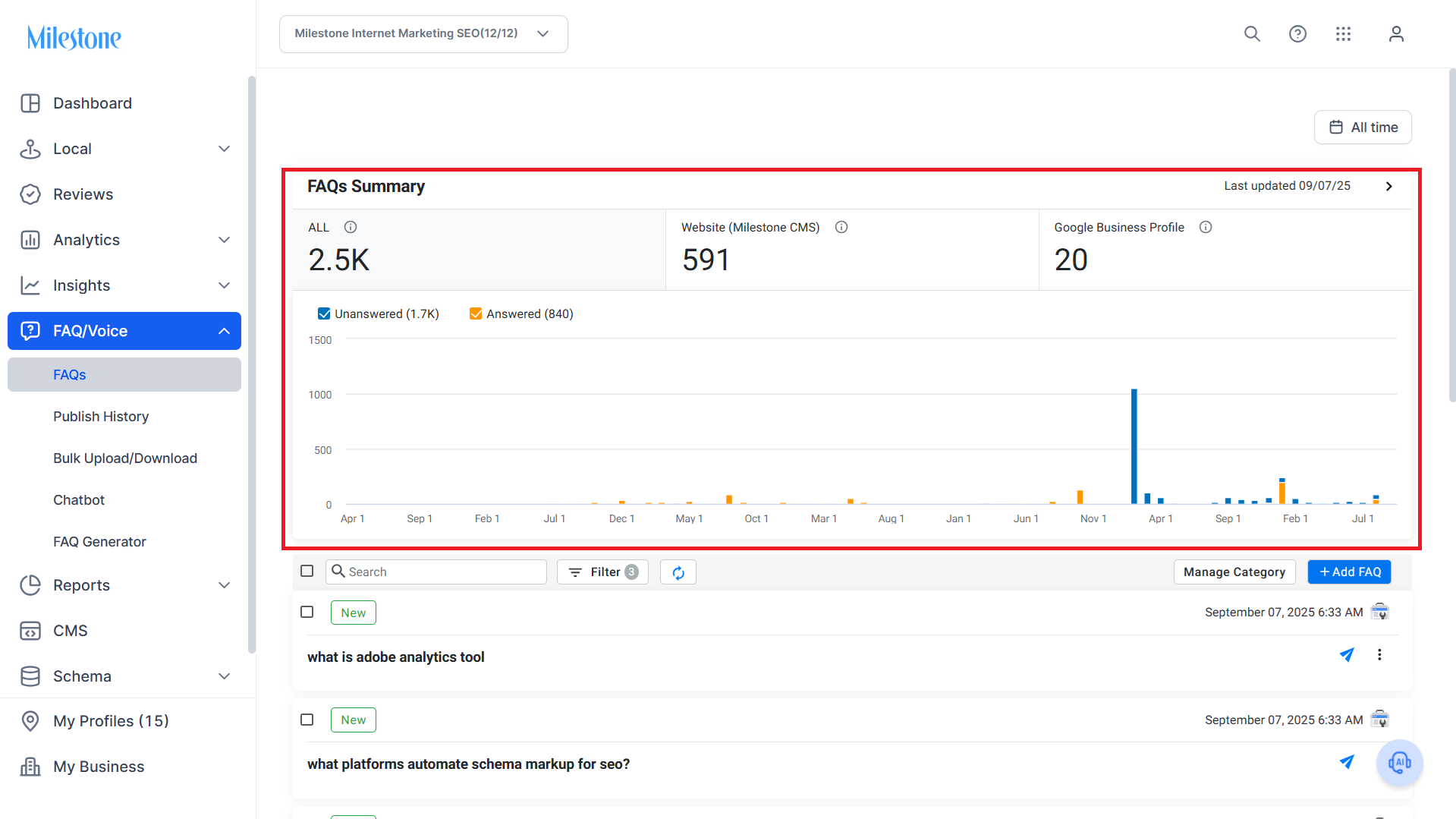Check the select-all FAQs checkbox
Viewport: 1456px width, 819px height.
click(307, 571)
